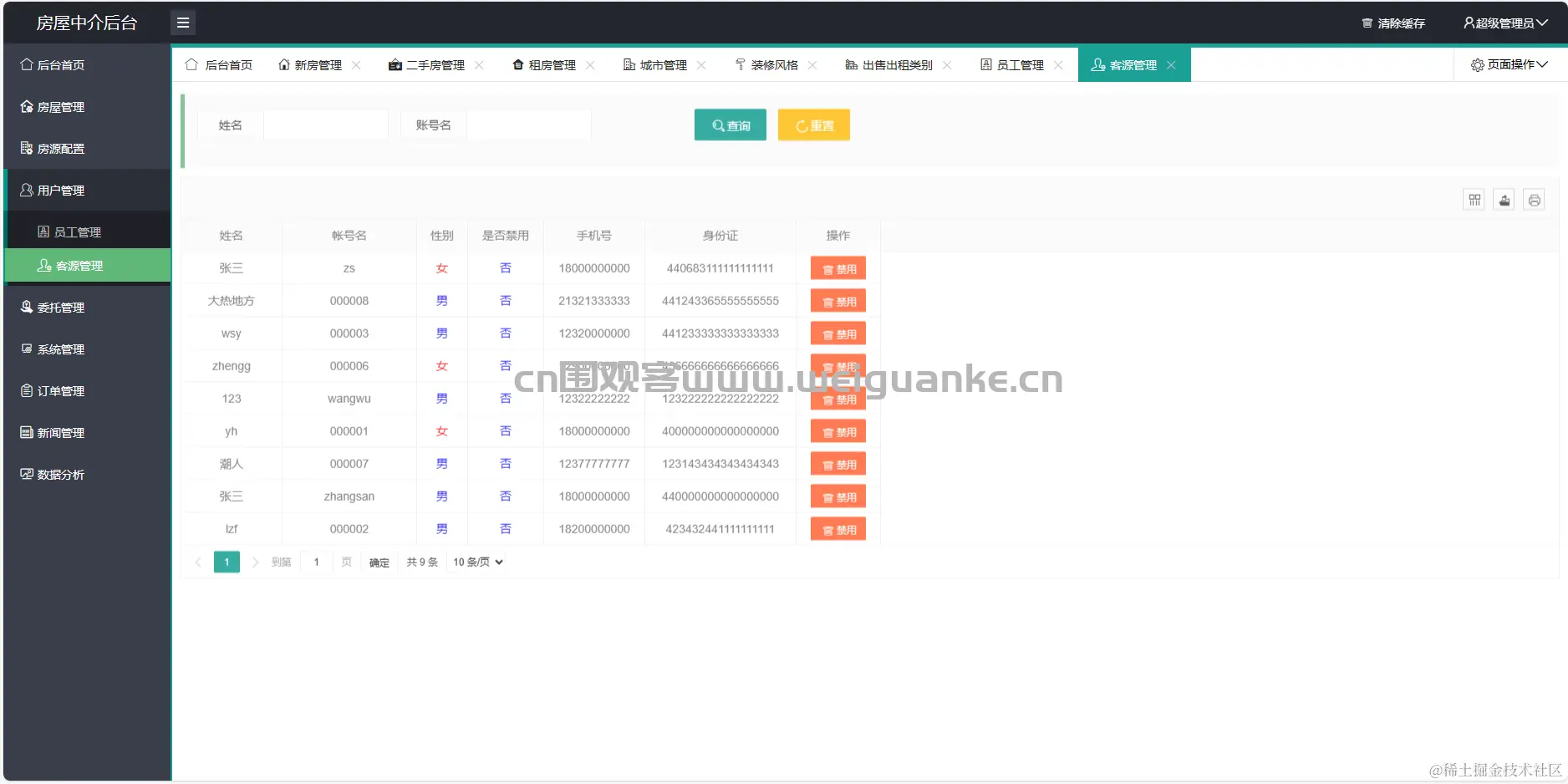Open 后台首页 in the sidebar
The width and height of the screenshot is (1568, 784).
[x=87, y=64]
